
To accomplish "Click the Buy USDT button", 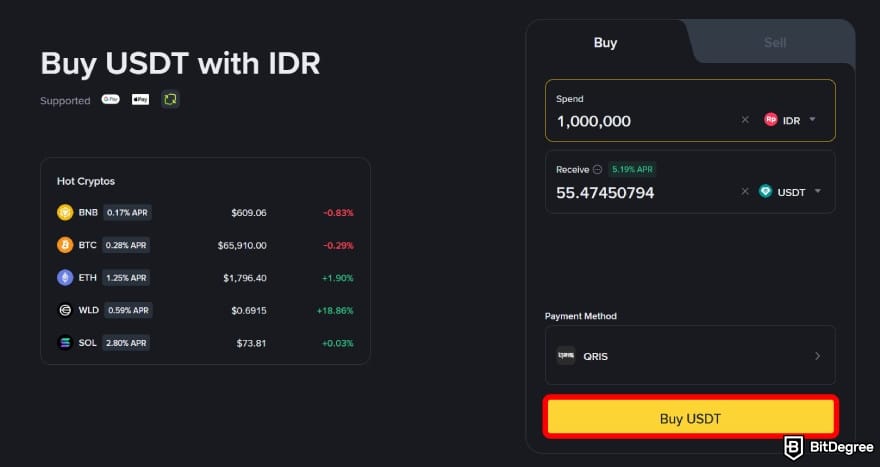I will (x=690, y=418).
